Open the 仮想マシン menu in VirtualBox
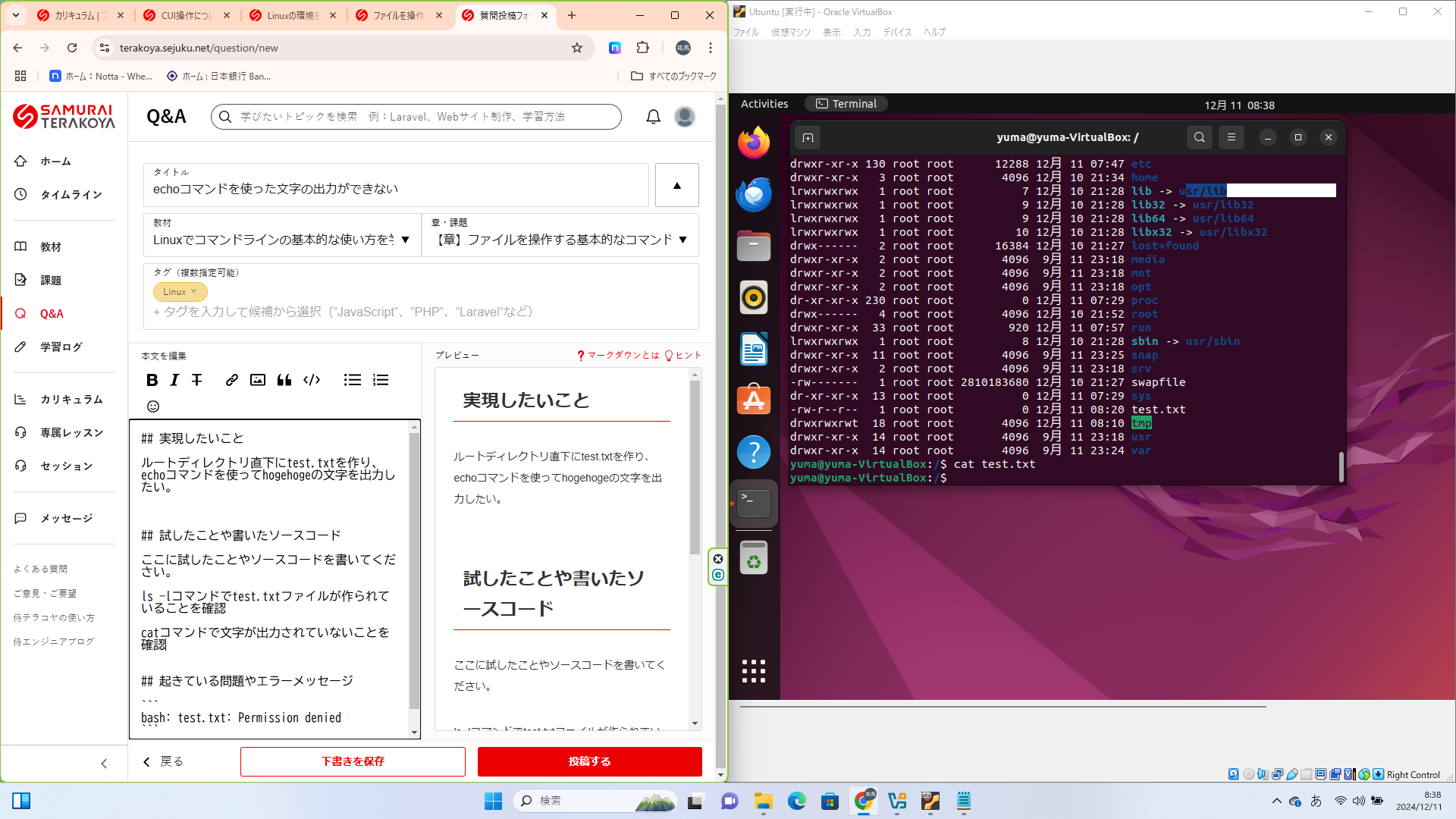 click(790, 32)
